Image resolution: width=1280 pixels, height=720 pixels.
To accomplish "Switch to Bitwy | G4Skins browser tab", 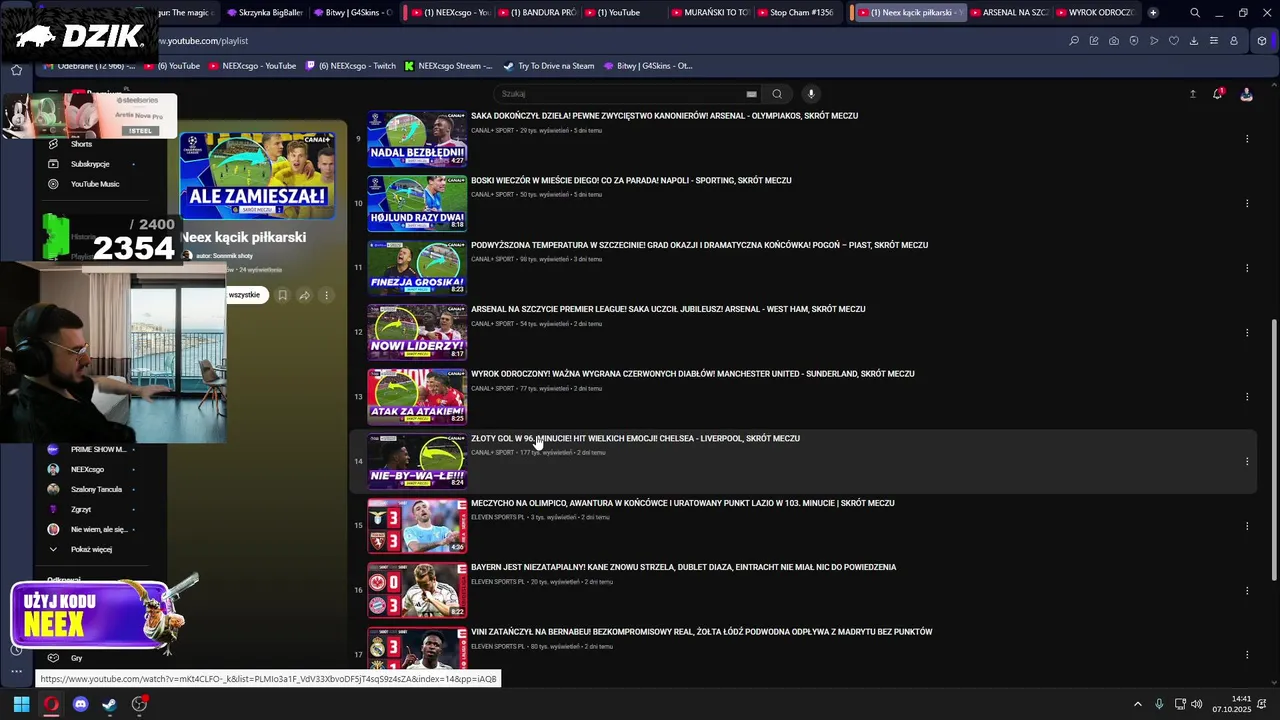I will 353,13.
